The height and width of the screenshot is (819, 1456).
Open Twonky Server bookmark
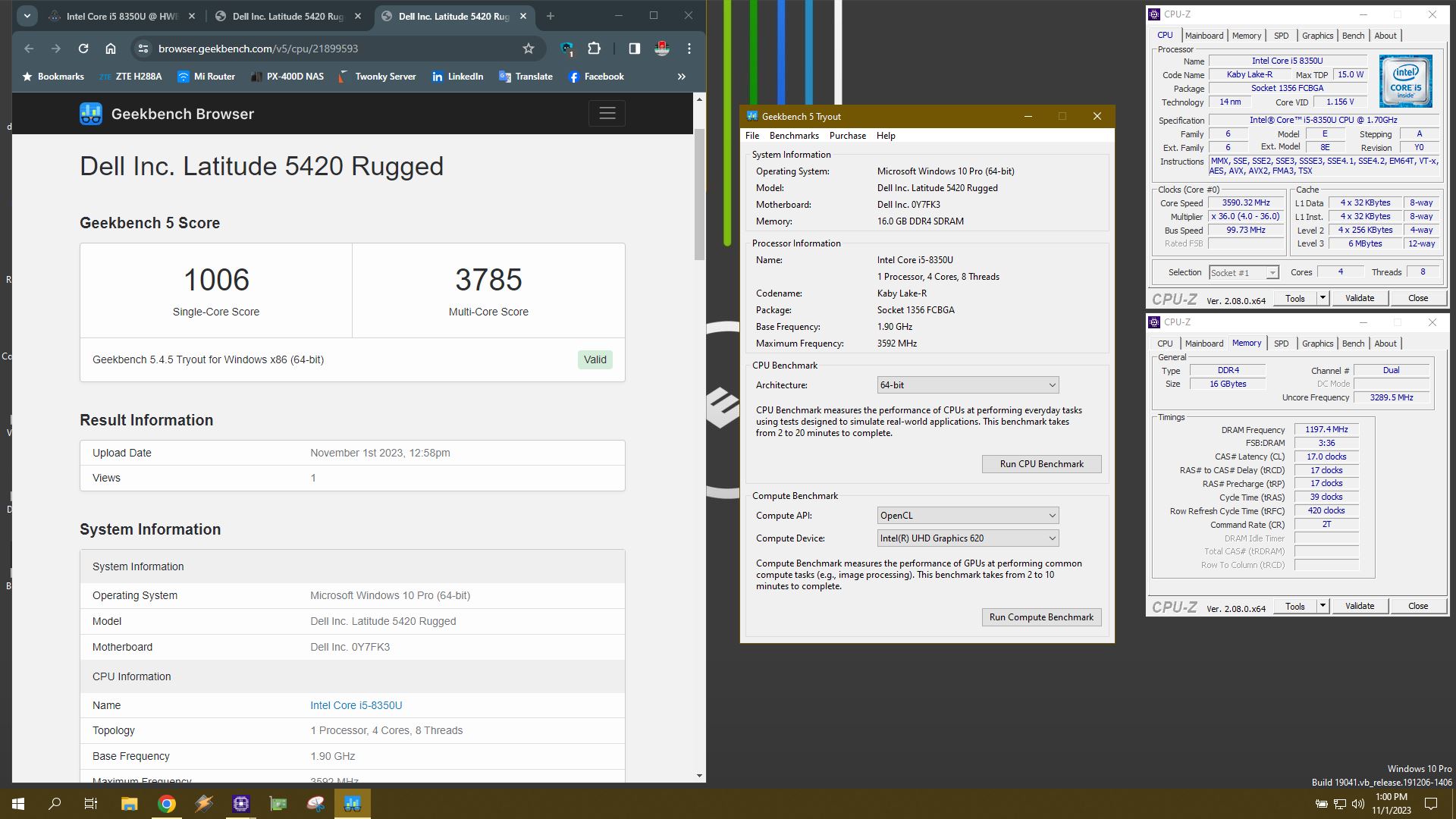(x=377, y=77)
